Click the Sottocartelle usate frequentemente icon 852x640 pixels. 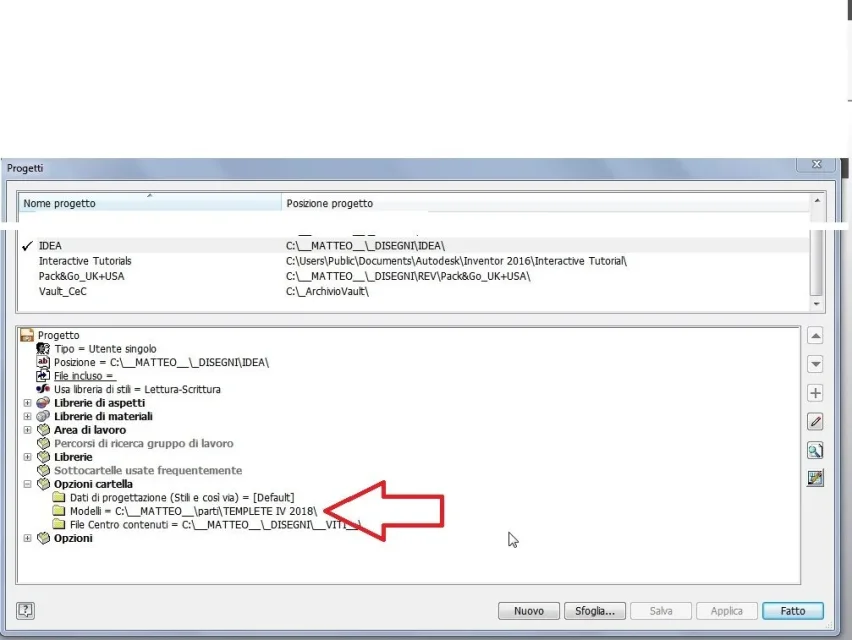43,470
